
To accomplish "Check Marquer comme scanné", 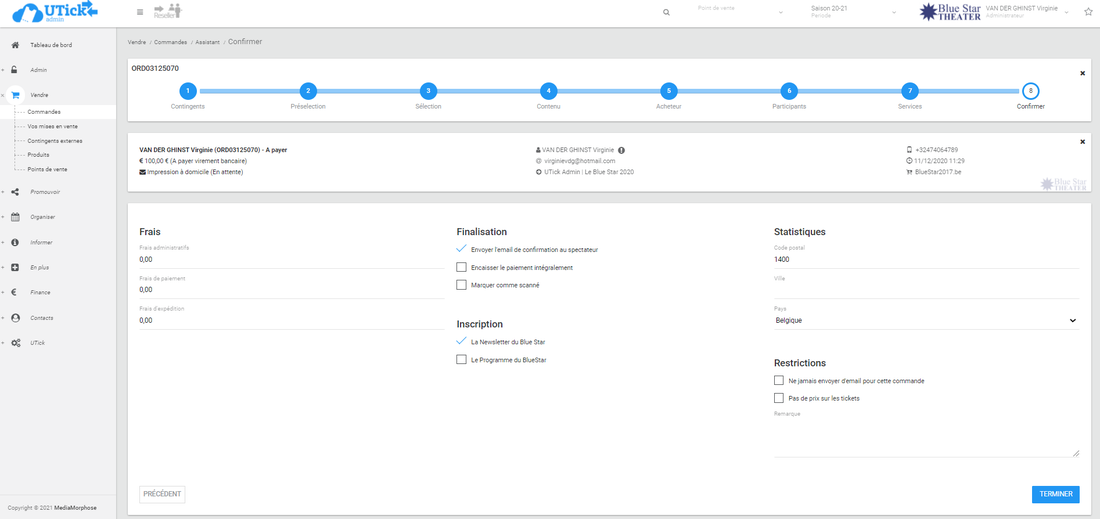I will tap(461, 285).
